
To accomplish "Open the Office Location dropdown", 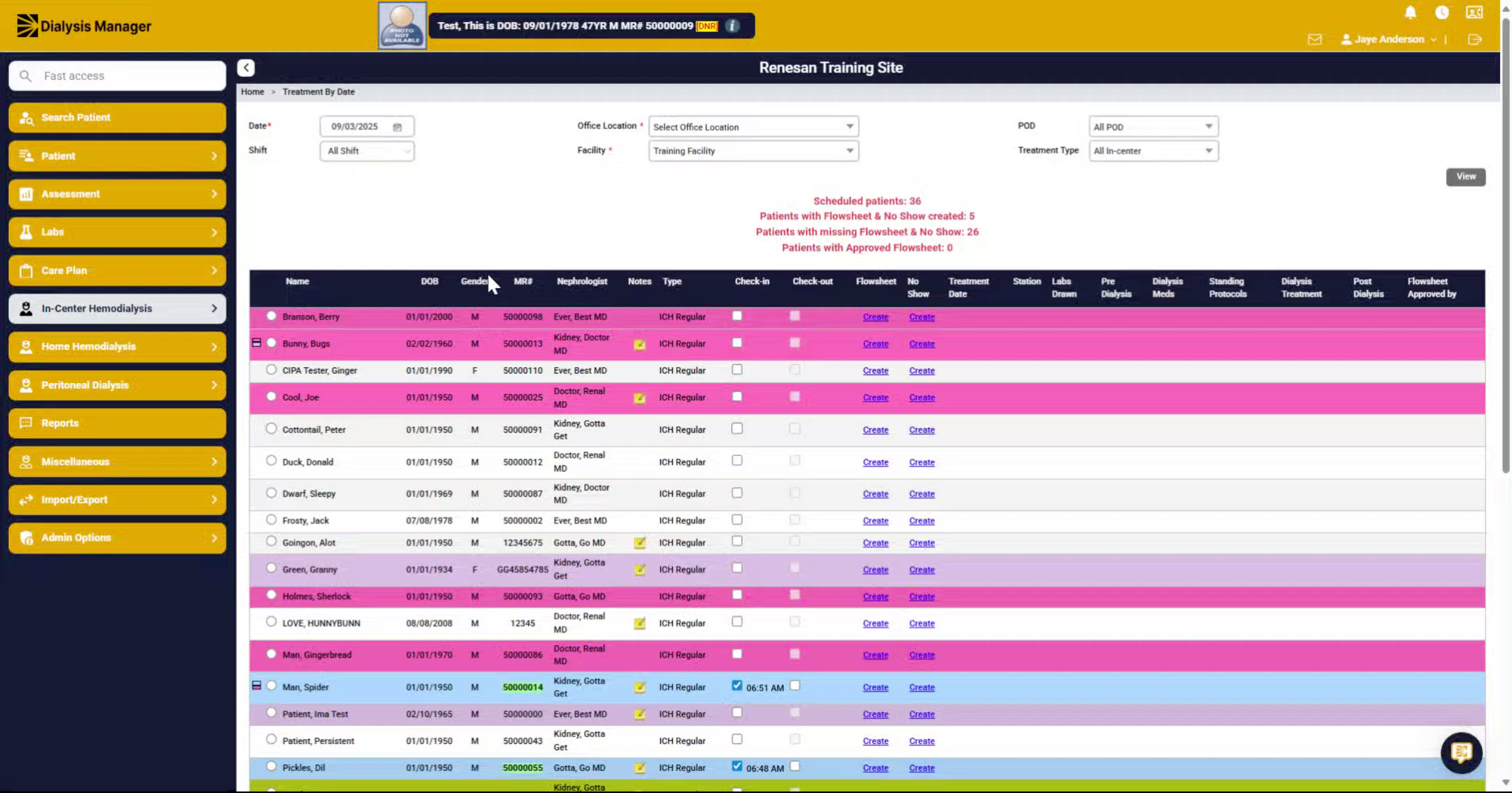I will point(753,127).
